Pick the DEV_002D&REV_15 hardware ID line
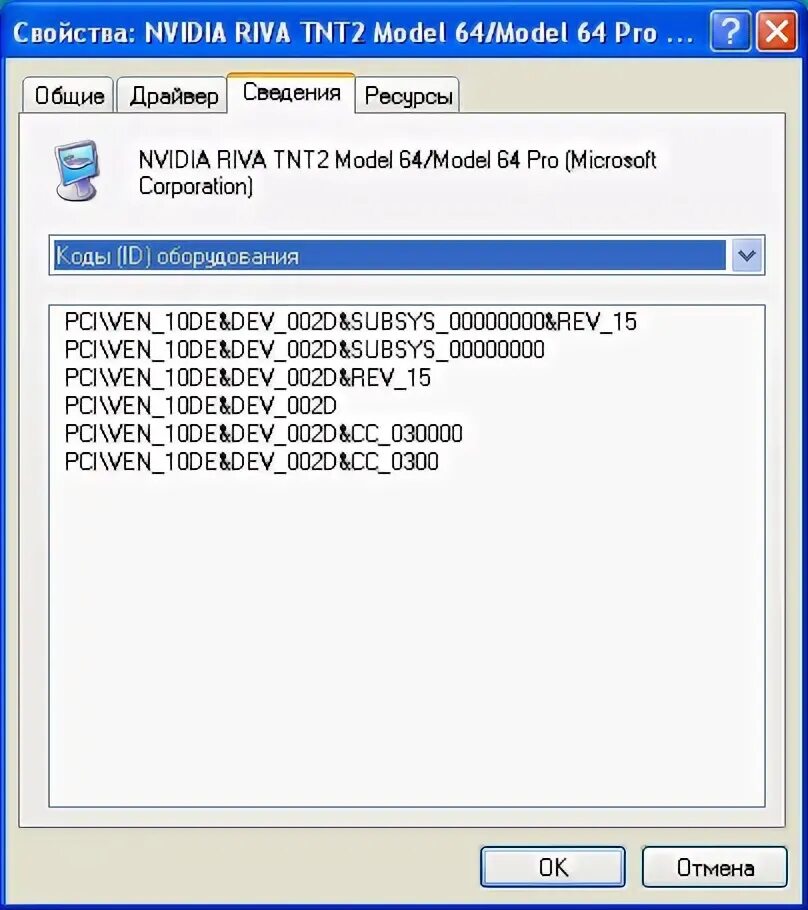Viewport: 808px width, 910px height. coord(248,377)
